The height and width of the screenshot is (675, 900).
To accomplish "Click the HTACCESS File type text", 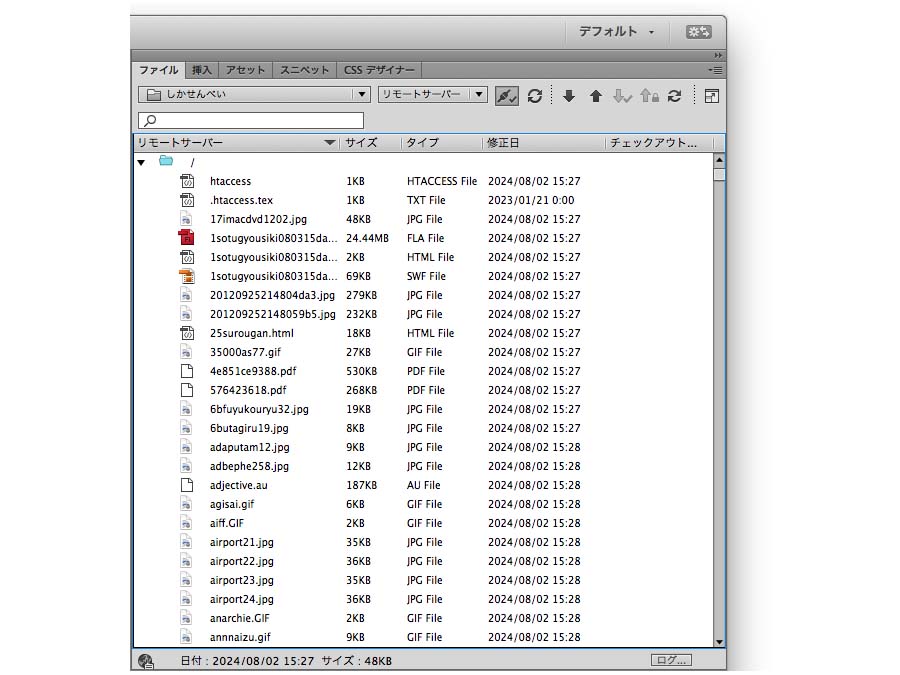I will tap(442, 181).
